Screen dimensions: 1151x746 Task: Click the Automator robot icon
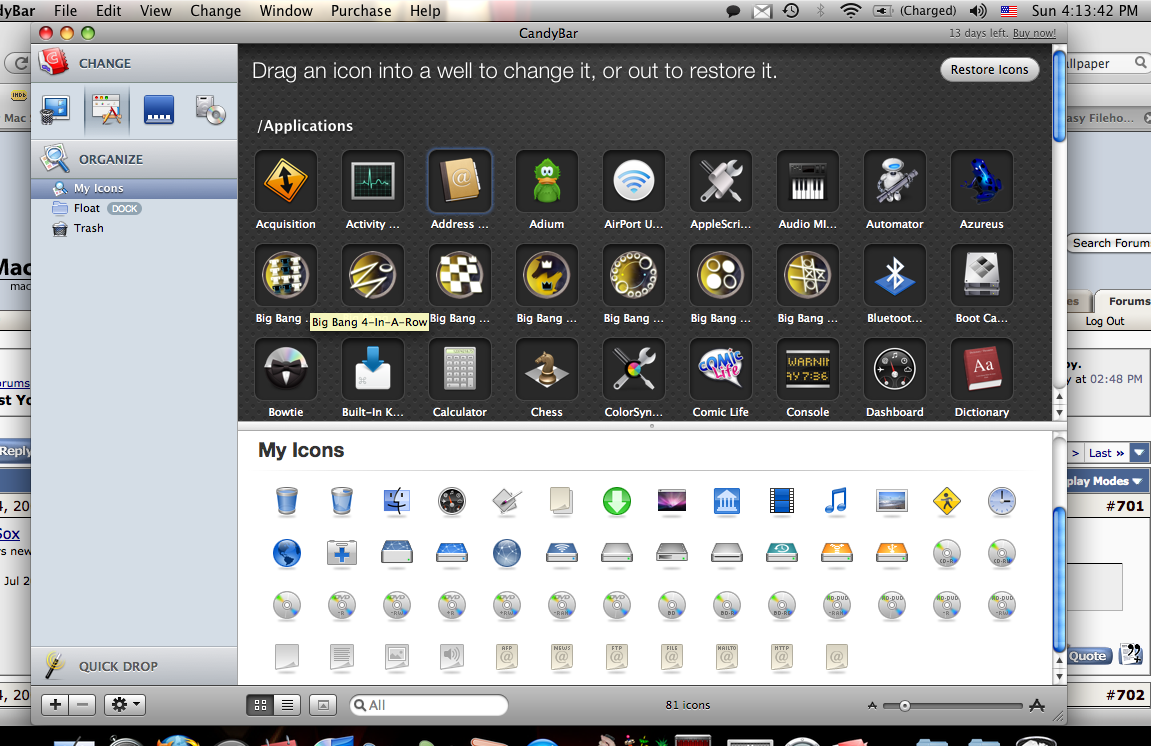tap(895, 181)
